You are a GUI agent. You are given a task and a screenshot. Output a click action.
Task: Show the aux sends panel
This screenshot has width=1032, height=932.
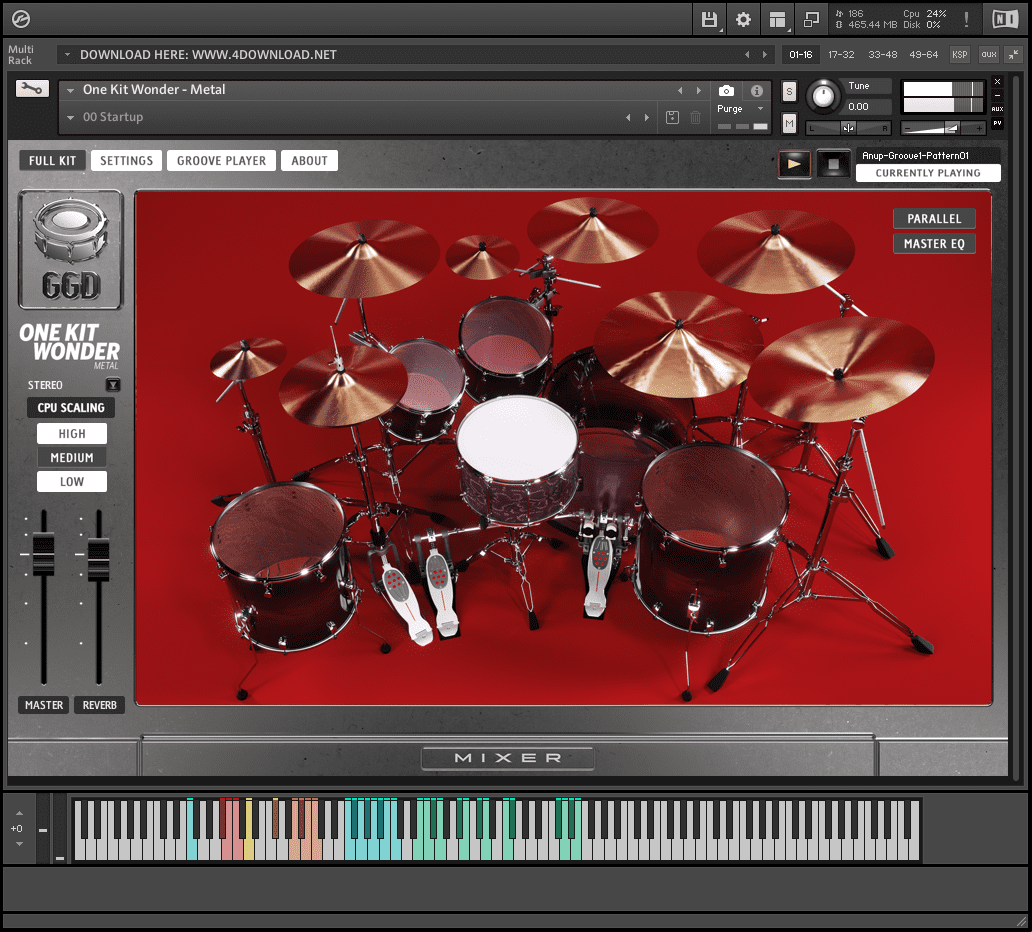(x=989, y=55)
